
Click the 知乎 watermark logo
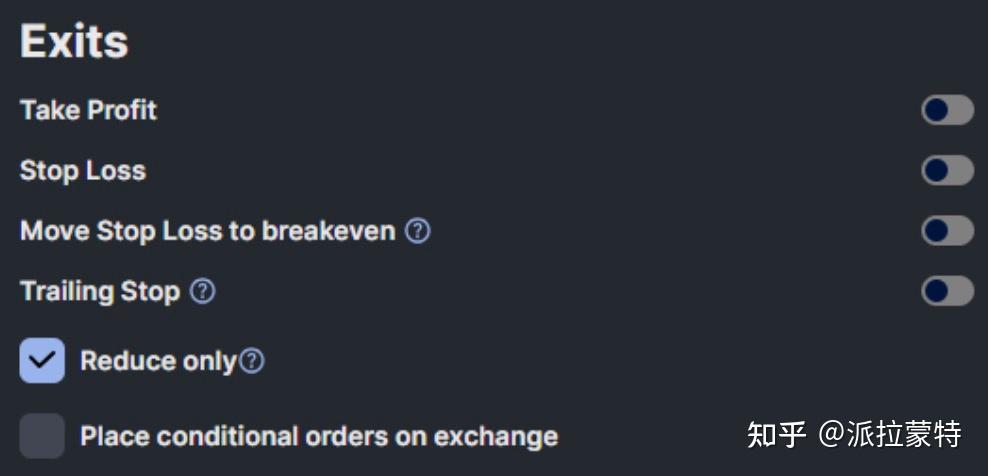click(x=777, y=435)
